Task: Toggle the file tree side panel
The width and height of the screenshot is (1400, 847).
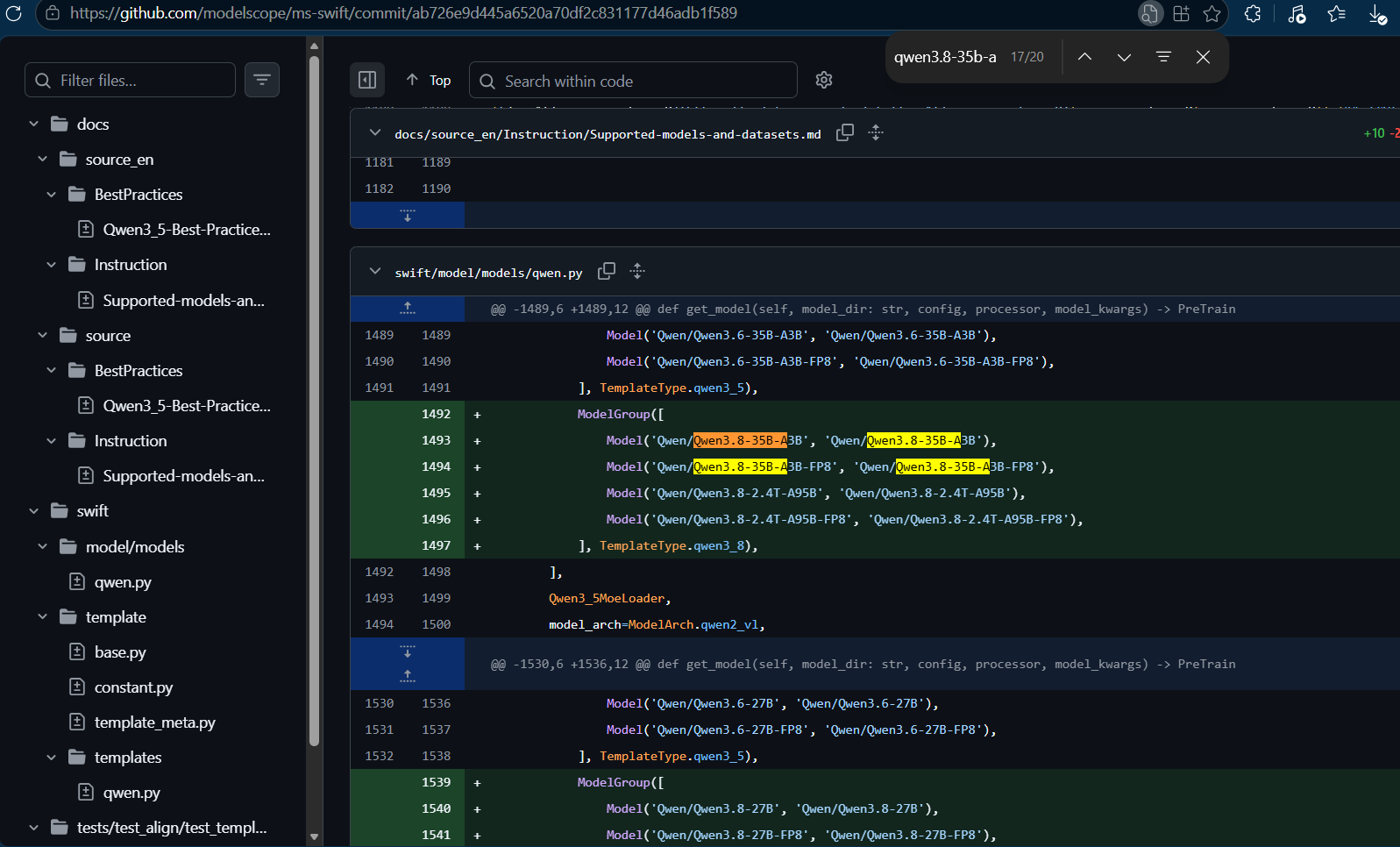Action: coord(367,80)
